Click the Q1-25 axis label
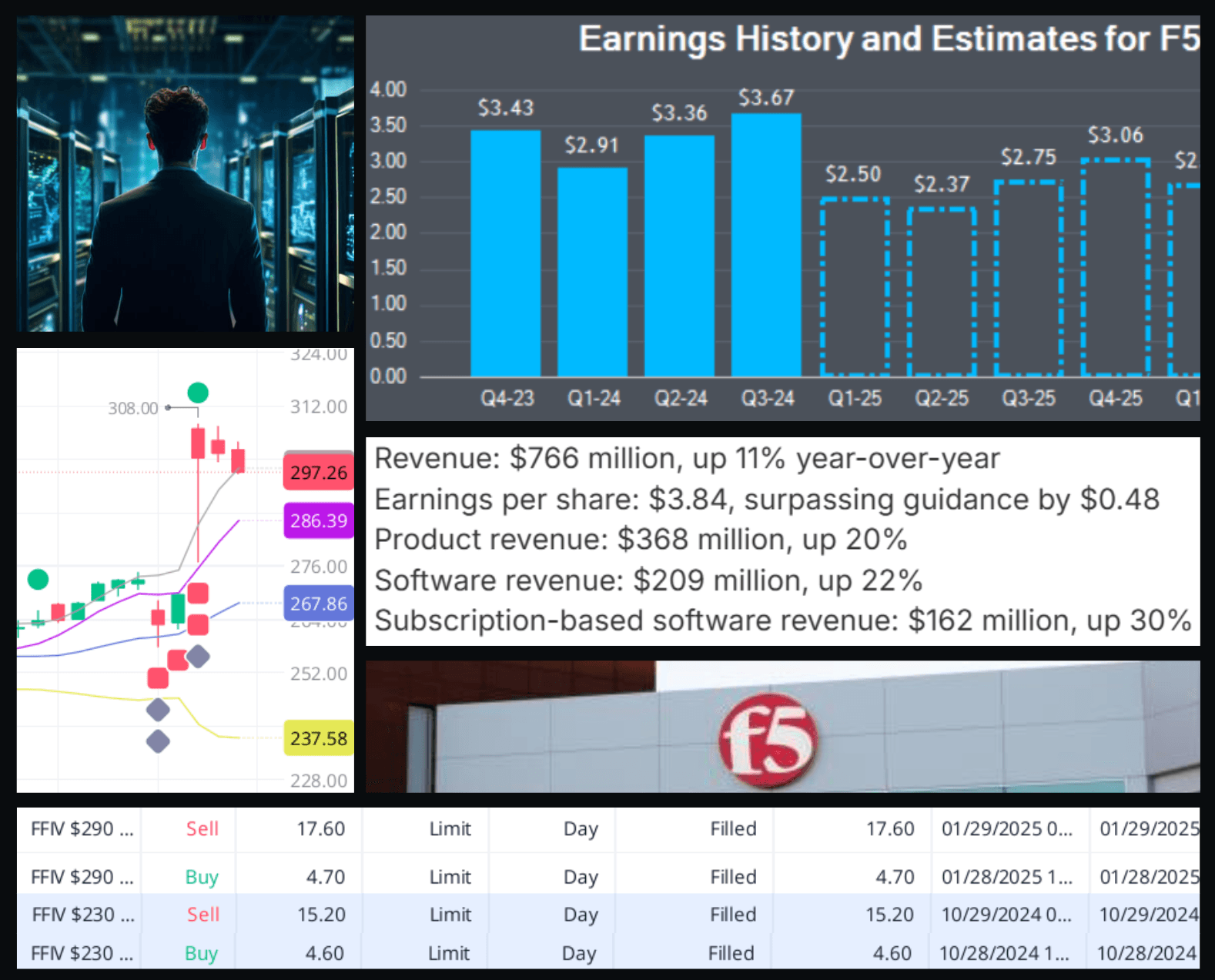This screenshot has width=1215, height=980. [855, 398]
